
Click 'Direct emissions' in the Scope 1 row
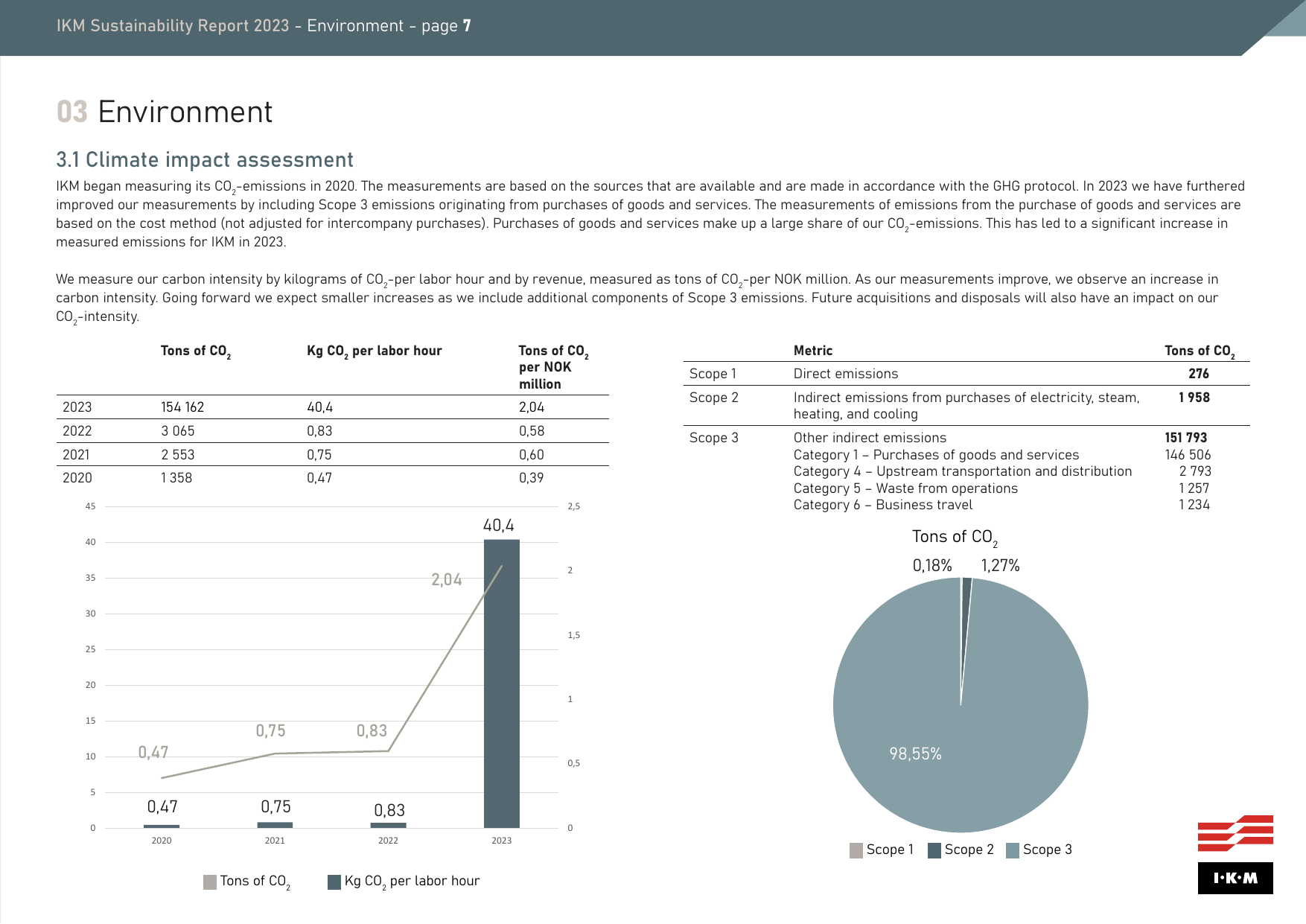pyautogui.click(x=846, y=374)
